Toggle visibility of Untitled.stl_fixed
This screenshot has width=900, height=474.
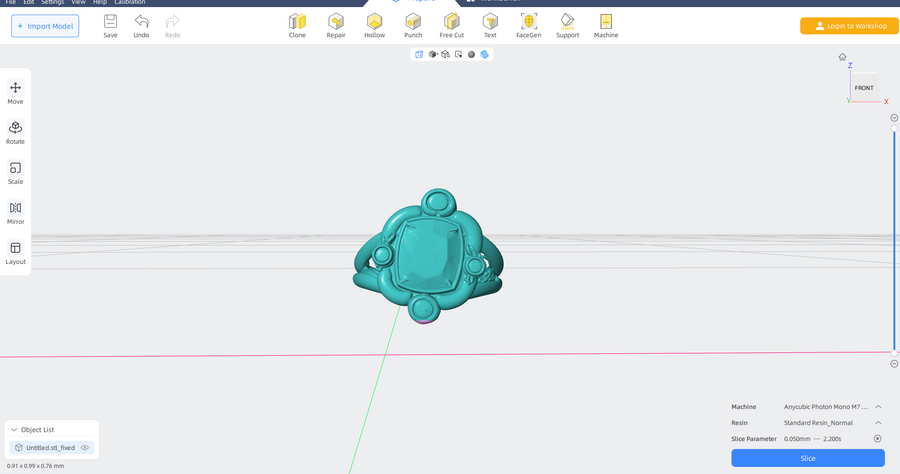tap(85, 448)
